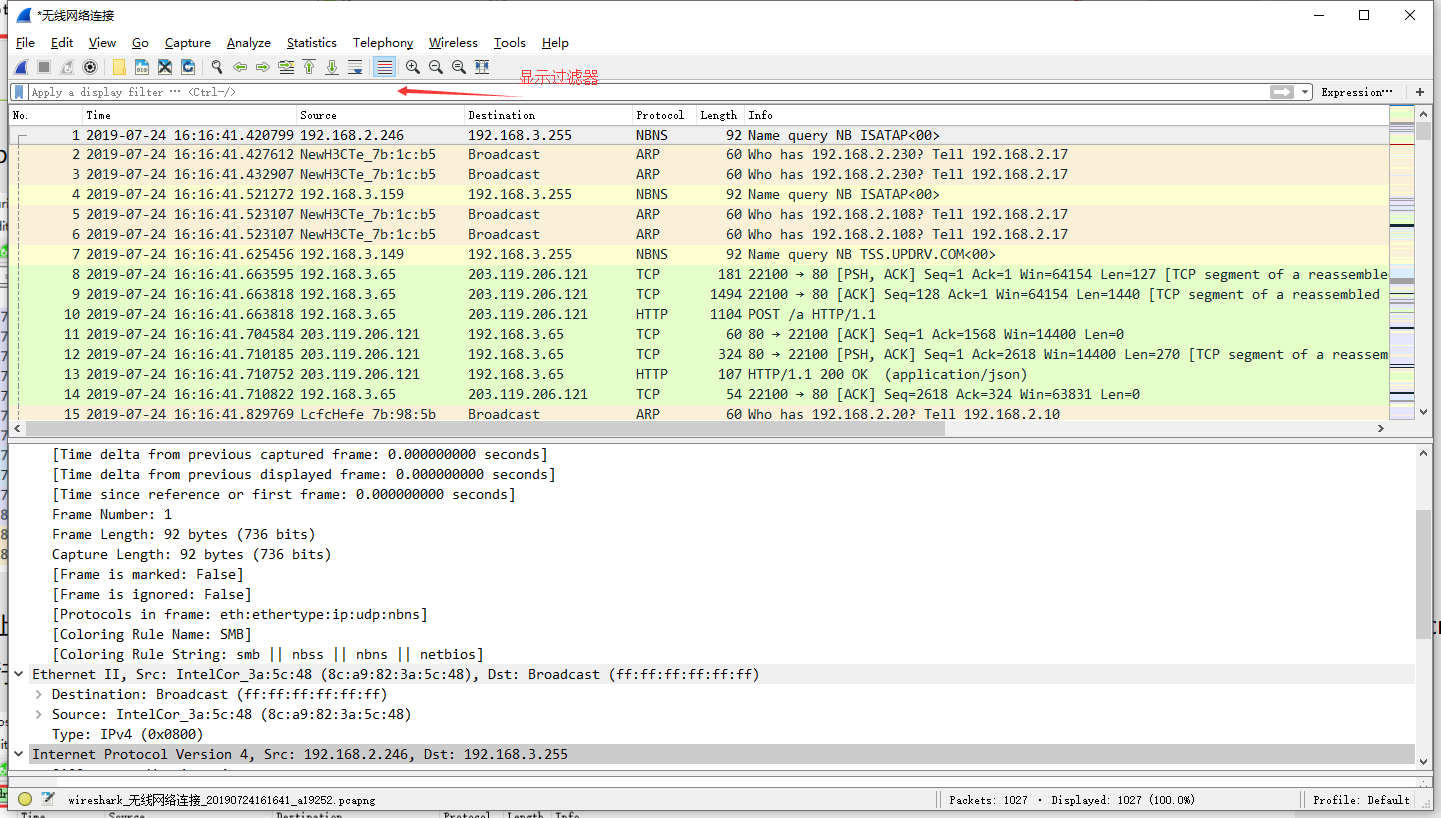Open the Help menu

click(x=555, y=43)
